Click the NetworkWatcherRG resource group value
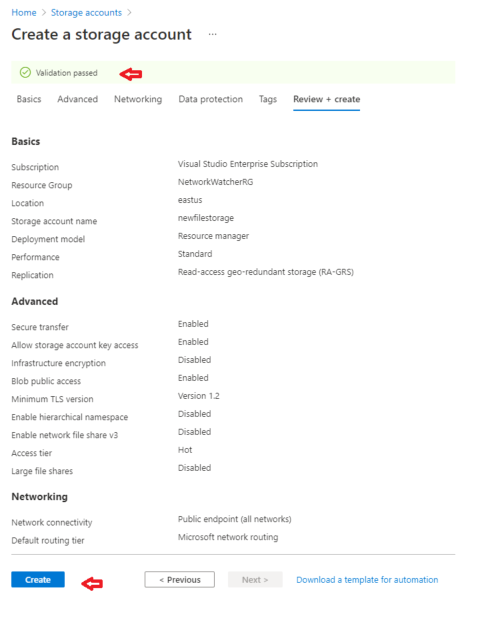 tap(216, 182)
